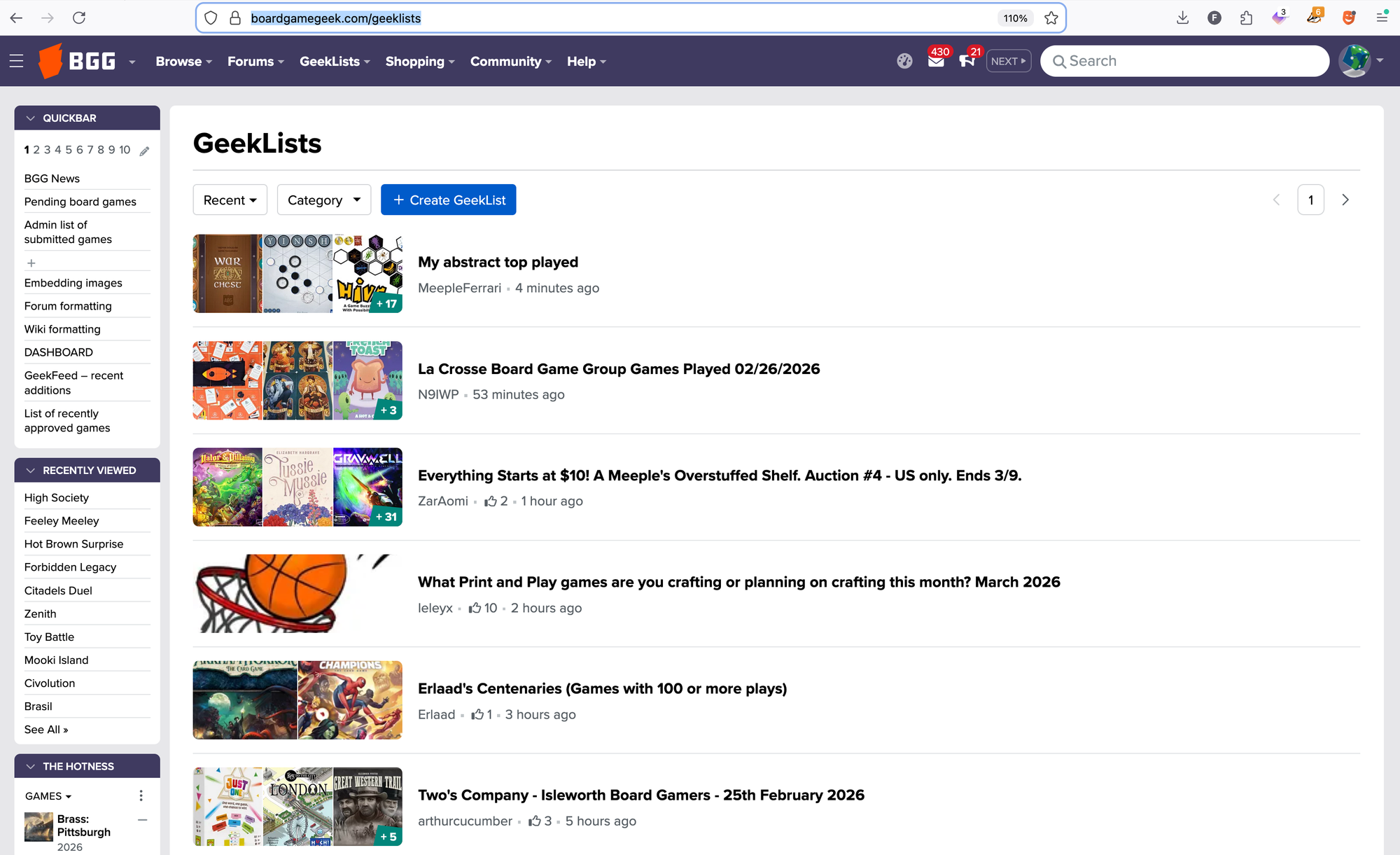Click the plus icon under the Quickbar numbers

pos(31,263)
